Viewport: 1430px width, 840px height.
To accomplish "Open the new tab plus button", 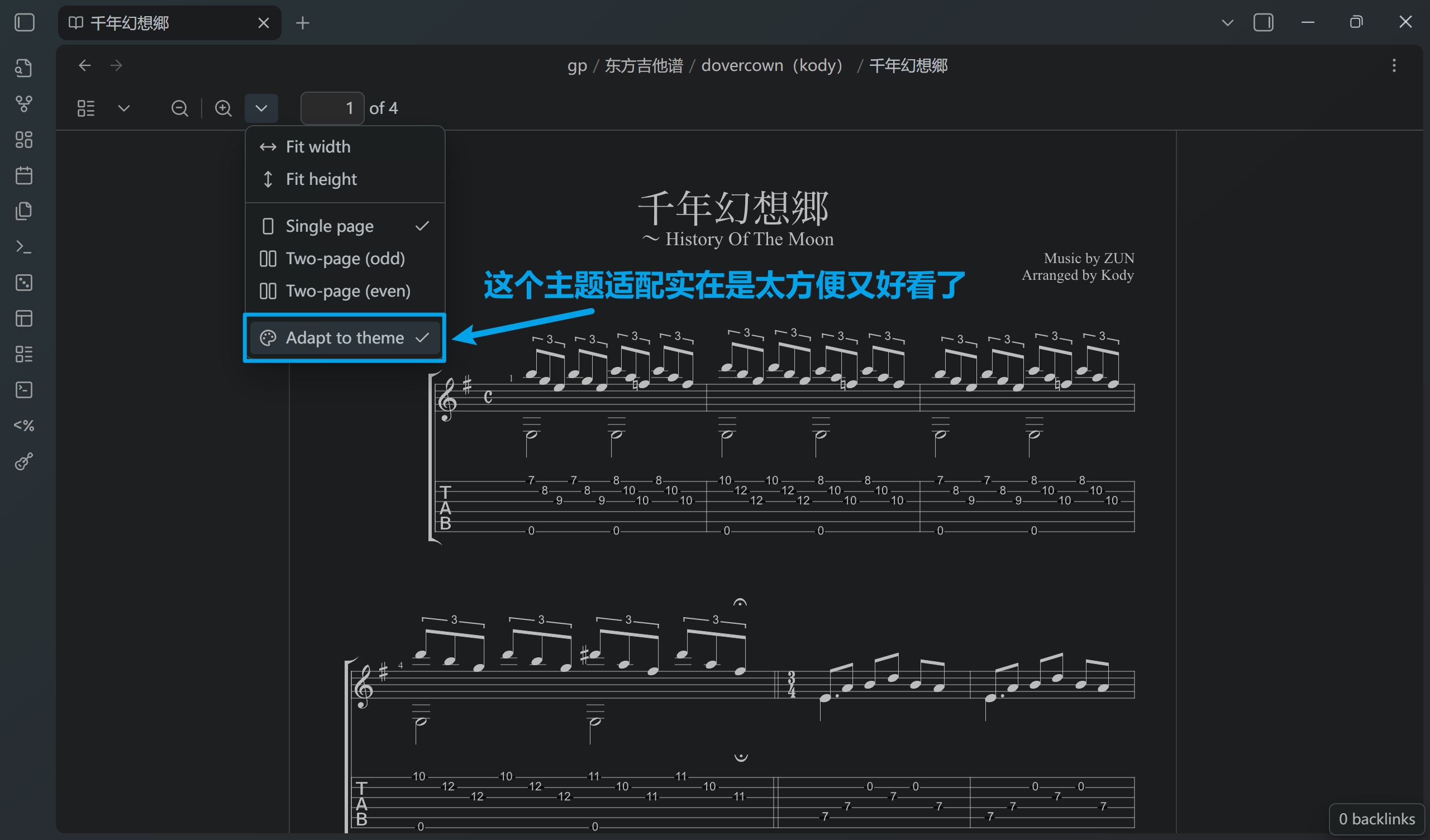I will [302, 23].
